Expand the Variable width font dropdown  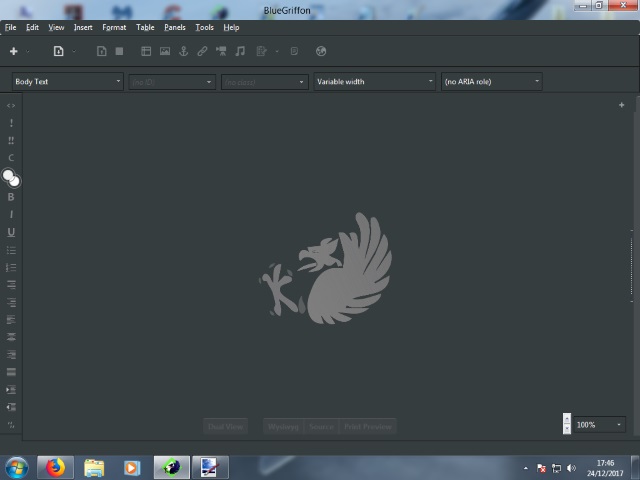click(x=375, y=82)
